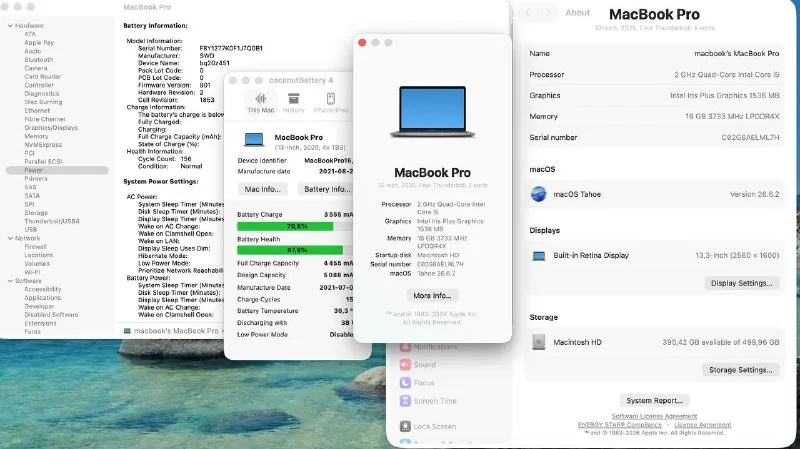Select USB in System Report sidebar
The width and height of the screenshot is (800, 449).
click(30, 230)
